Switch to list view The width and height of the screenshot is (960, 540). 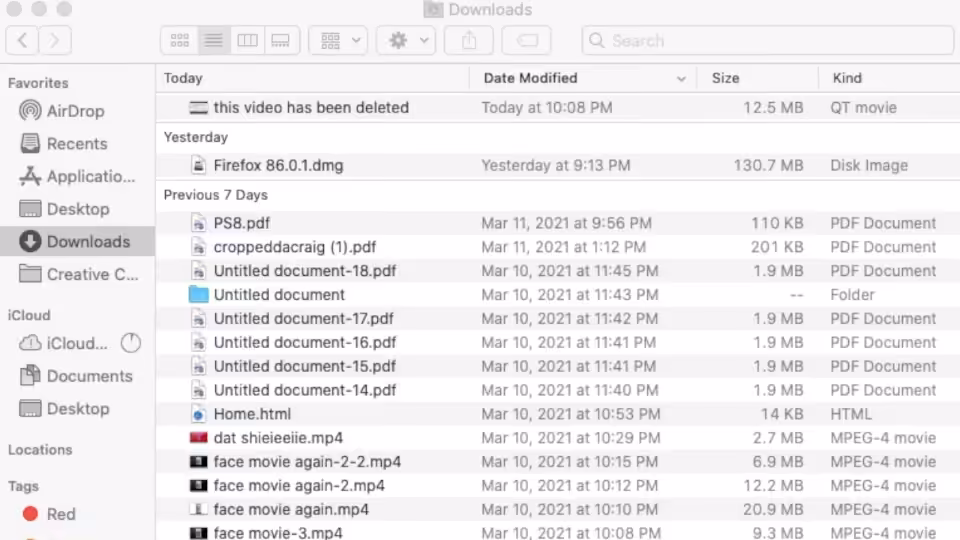coord(213,40)
